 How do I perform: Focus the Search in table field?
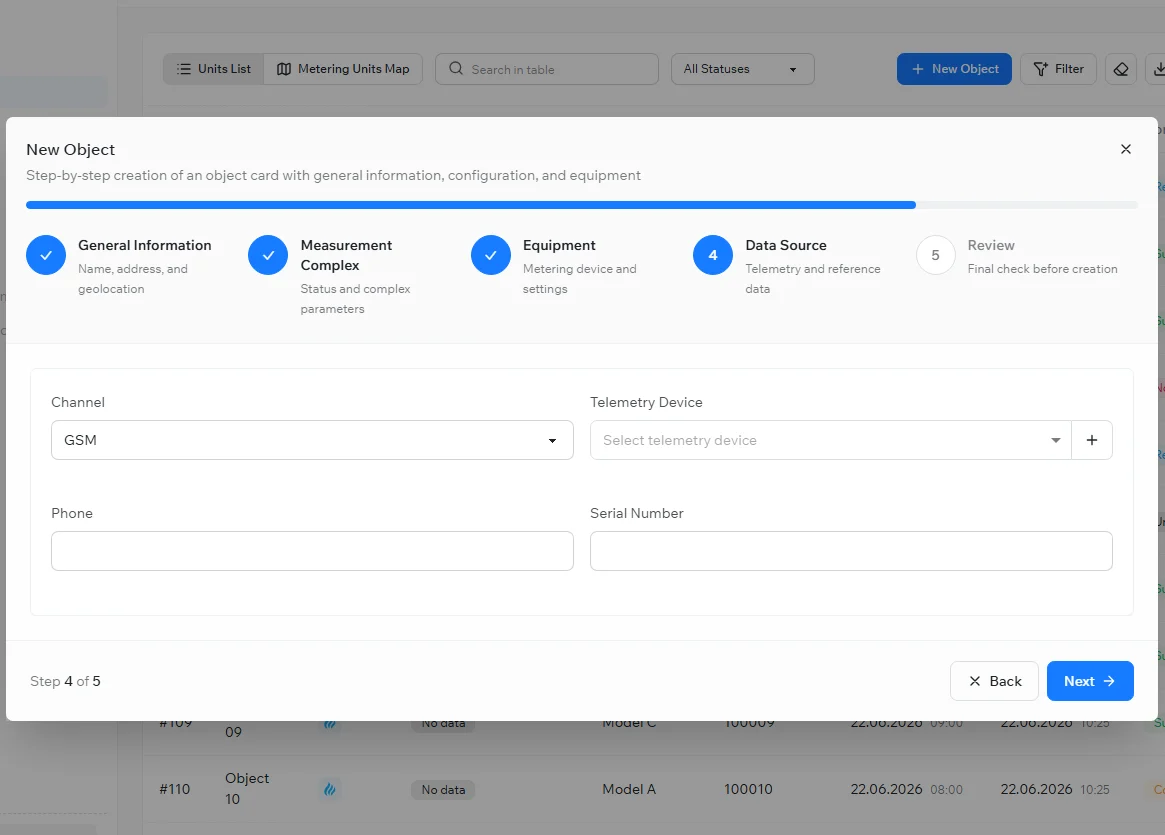(x=547, y=69)
